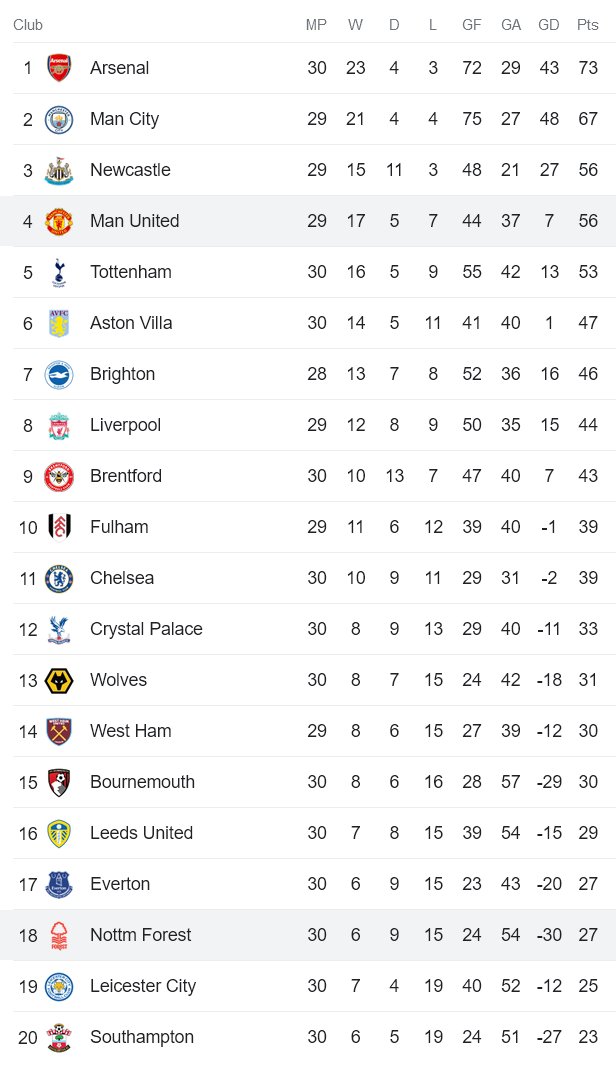Screen dimensions: 616x1073
Task: Click the Newcastle club crest icon
Action: click(x=59, y=170)
